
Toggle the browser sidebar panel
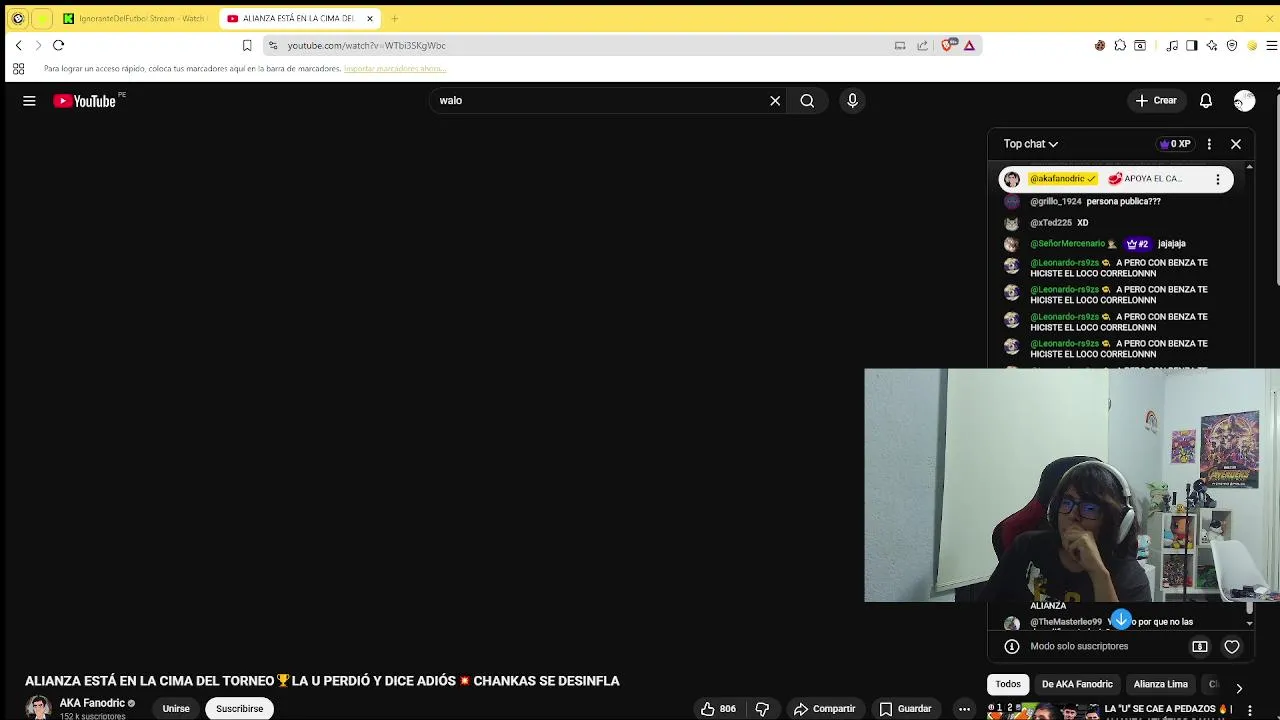point(1192,45)
